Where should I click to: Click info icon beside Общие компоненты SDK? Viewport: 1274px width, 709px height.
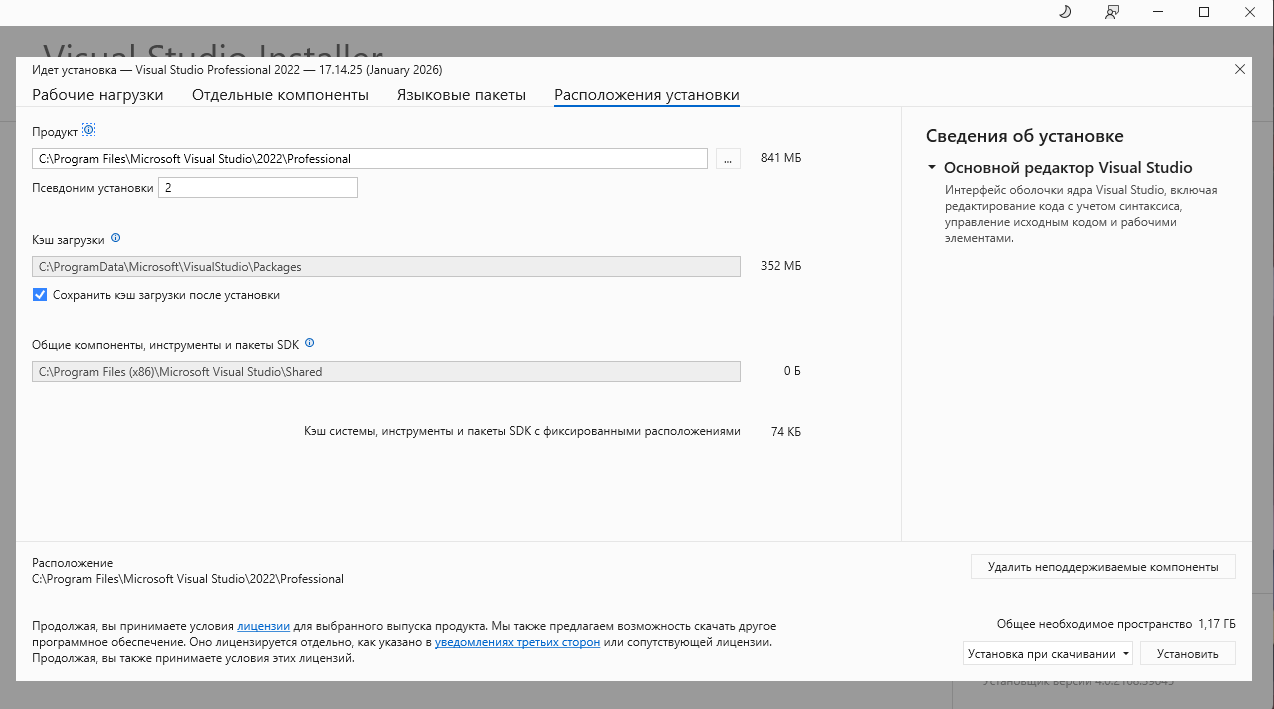tap(309, 343)
